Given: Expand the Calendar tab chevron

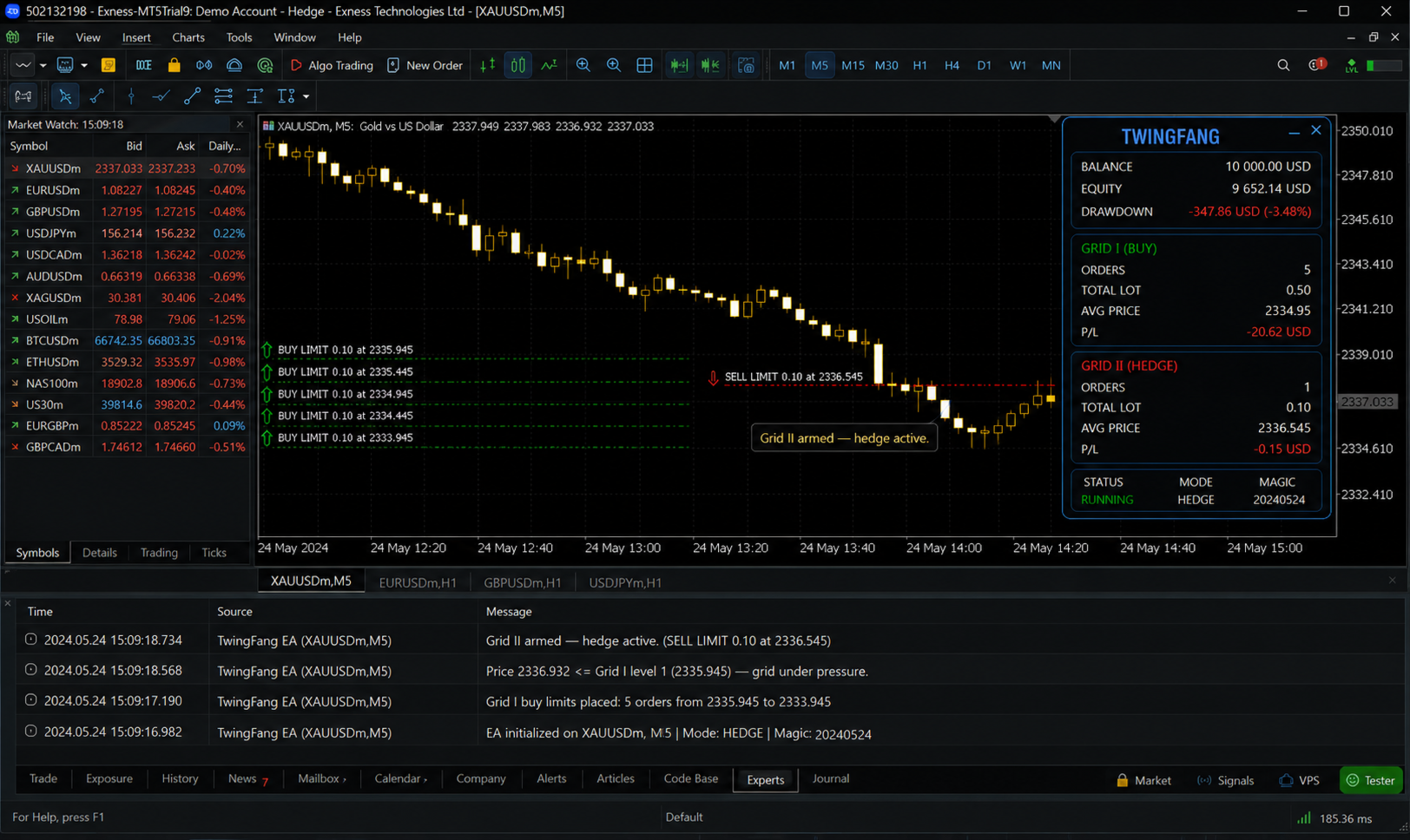Looking at the screenshot, I should point(425,780).
